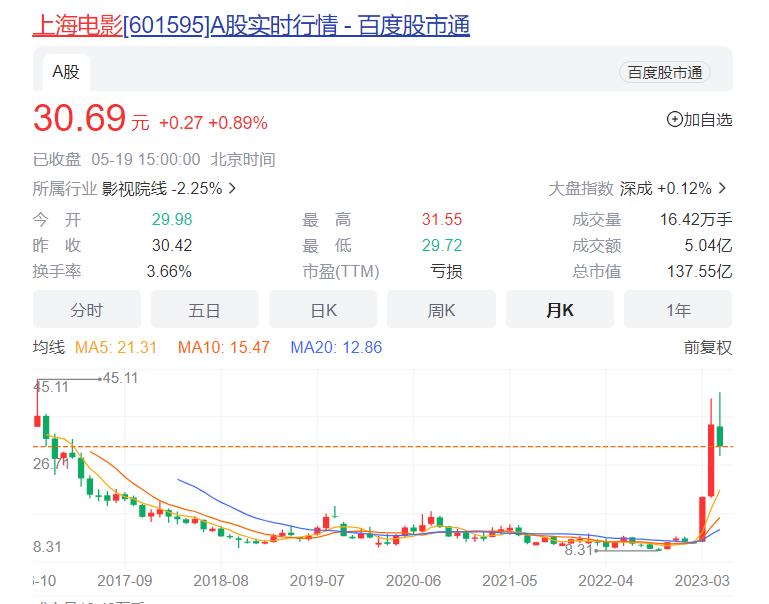Click the MA10: 15.47 indicator label

tap(224, 348)
